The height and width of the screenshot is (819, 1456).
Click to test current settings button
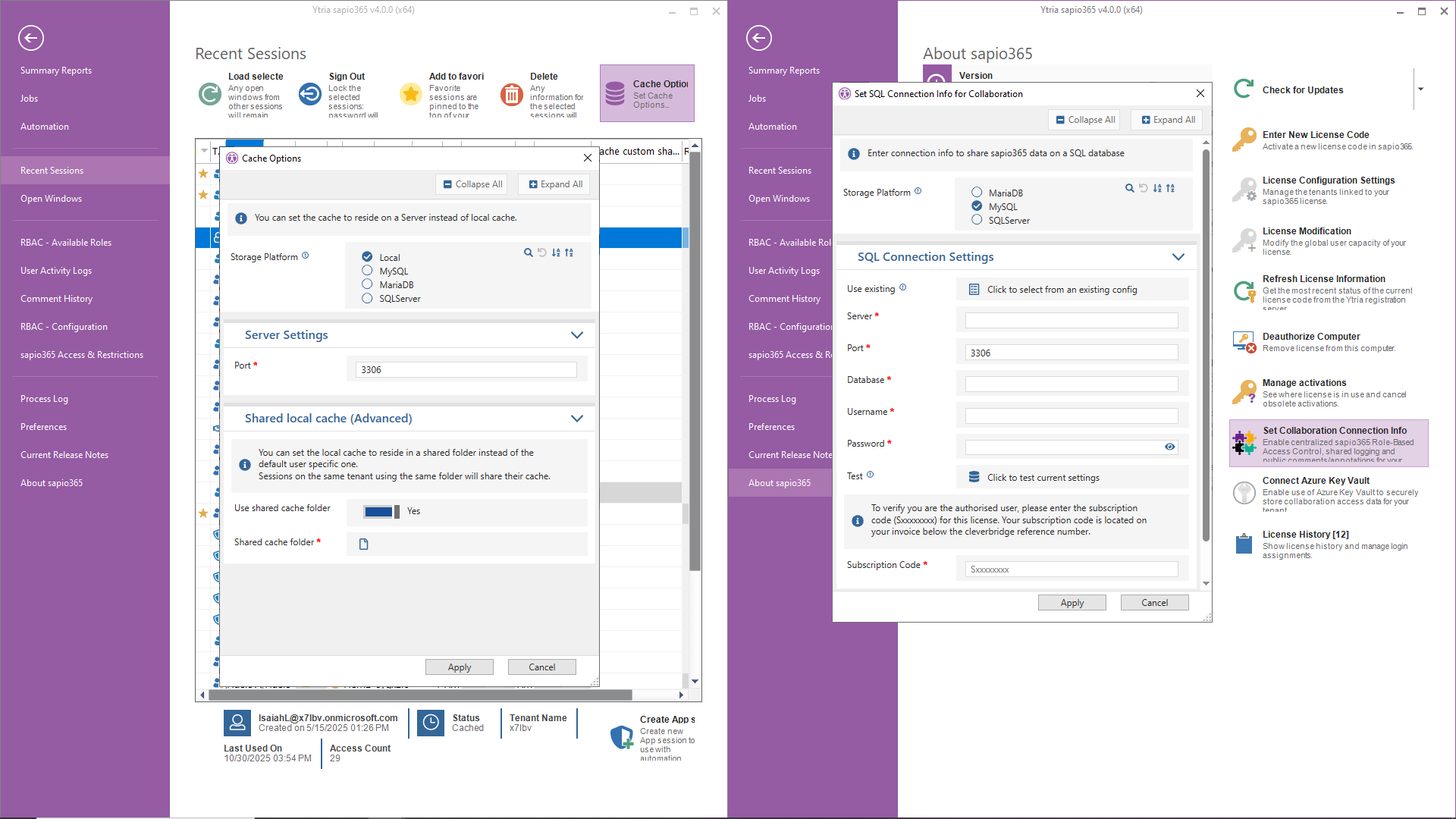1043,478
